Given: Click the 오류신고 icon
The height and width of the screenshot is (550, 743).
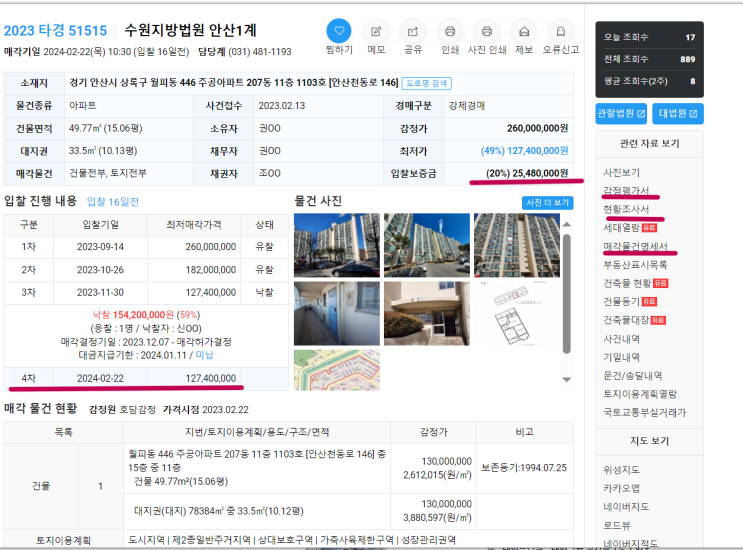Looking at the screenshot, I should (x=561, y=31).
